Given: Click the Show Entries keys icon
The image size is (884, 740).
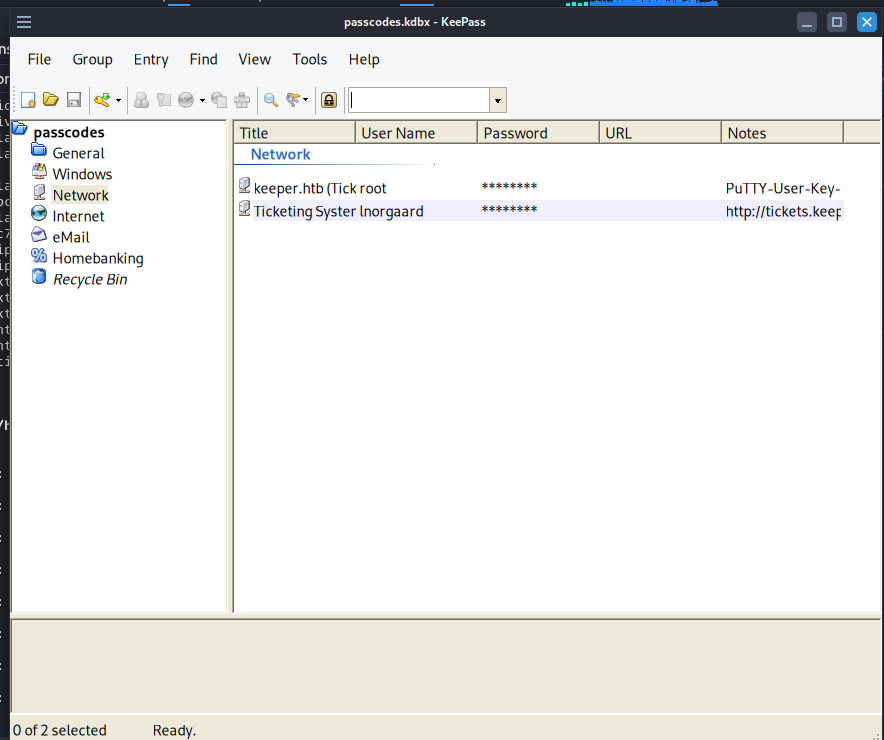Looking at the screenshot, I should coord(293,100).
